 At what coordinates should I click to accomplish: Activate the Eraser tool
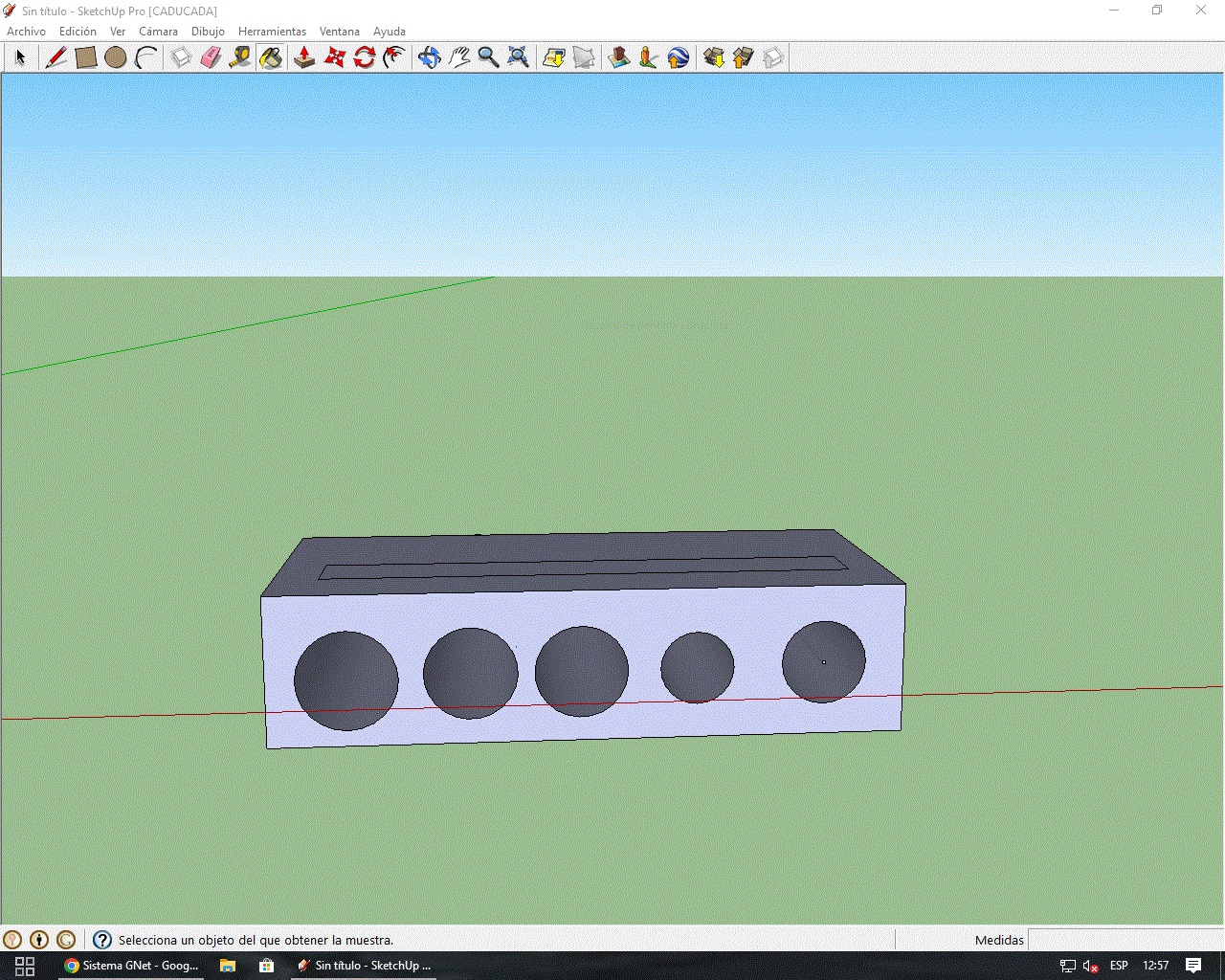coord(211,58)
